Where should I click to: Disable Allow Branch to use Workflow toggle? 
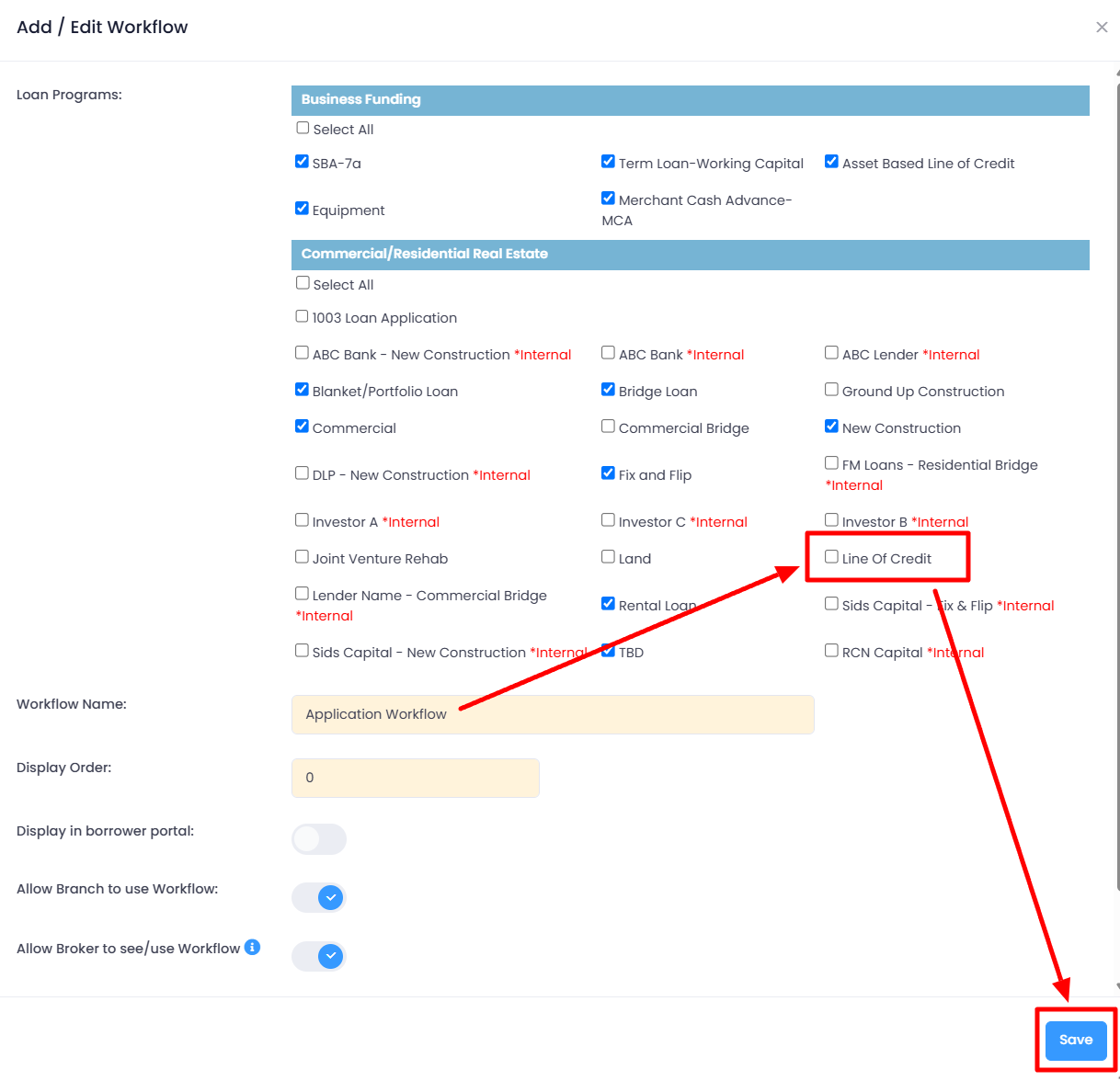pos(319,897)
